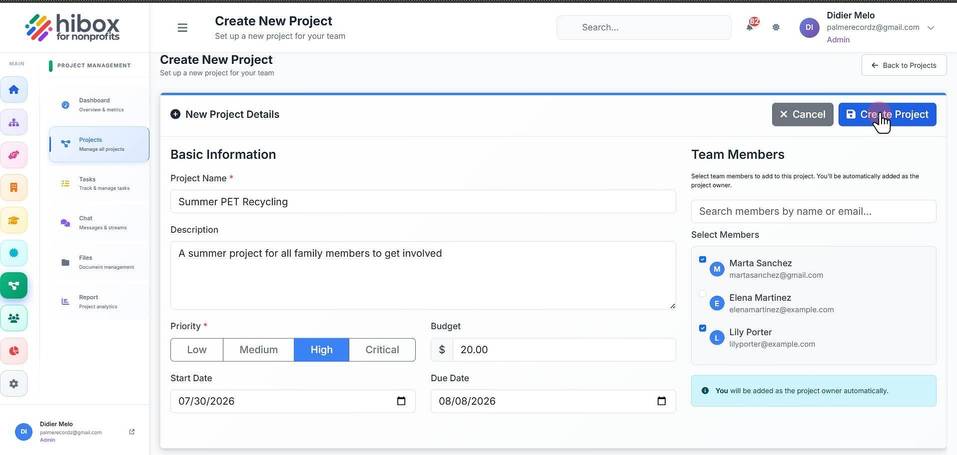Click the Lily Porter L avatar
Viewport: 957px width, 455px height.
tap(717, 338)
